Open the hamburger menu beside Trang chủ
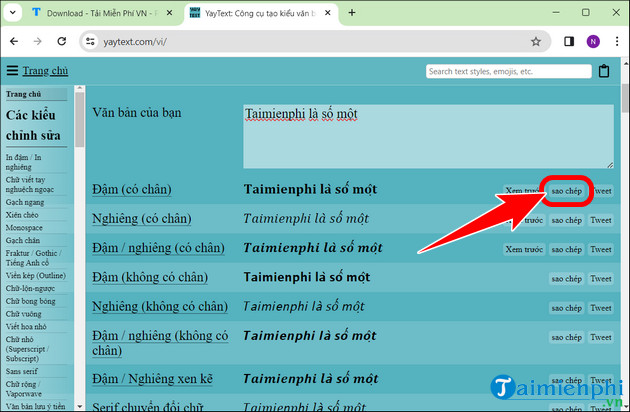630x412 pixels. [x=12, y=71]
